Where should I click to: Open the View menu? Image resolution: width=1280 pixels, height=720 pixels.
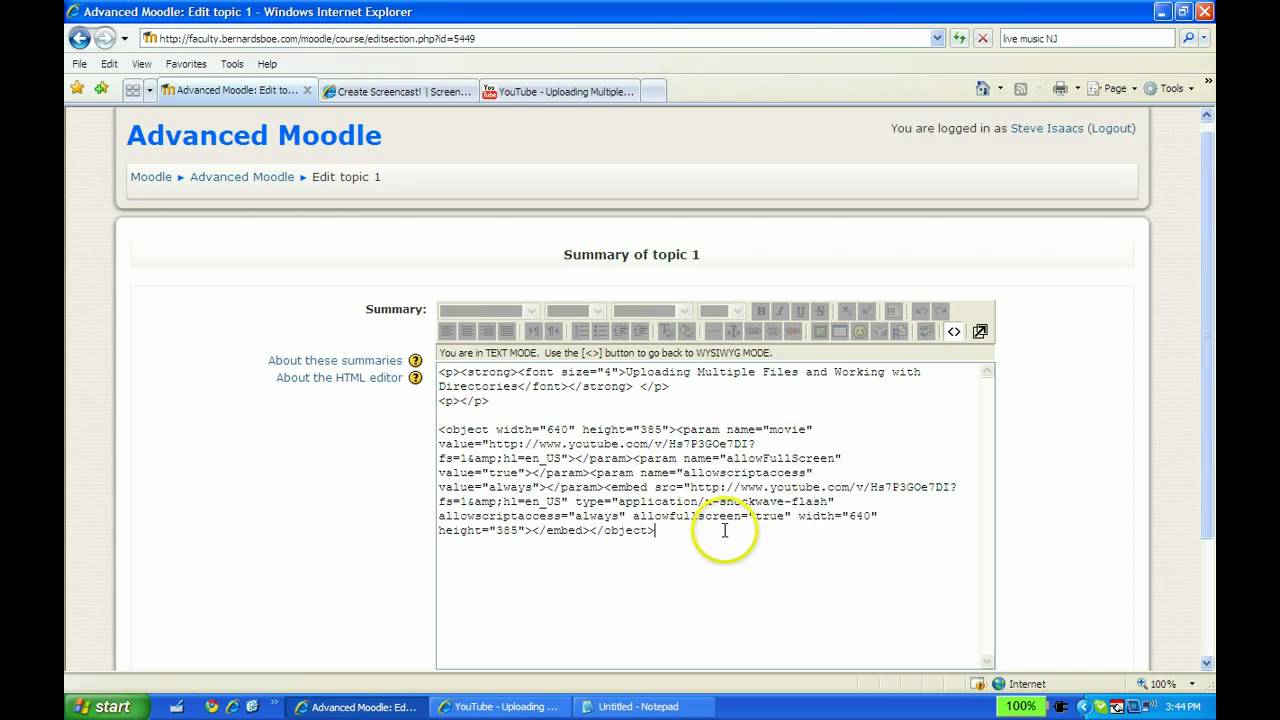141,64
